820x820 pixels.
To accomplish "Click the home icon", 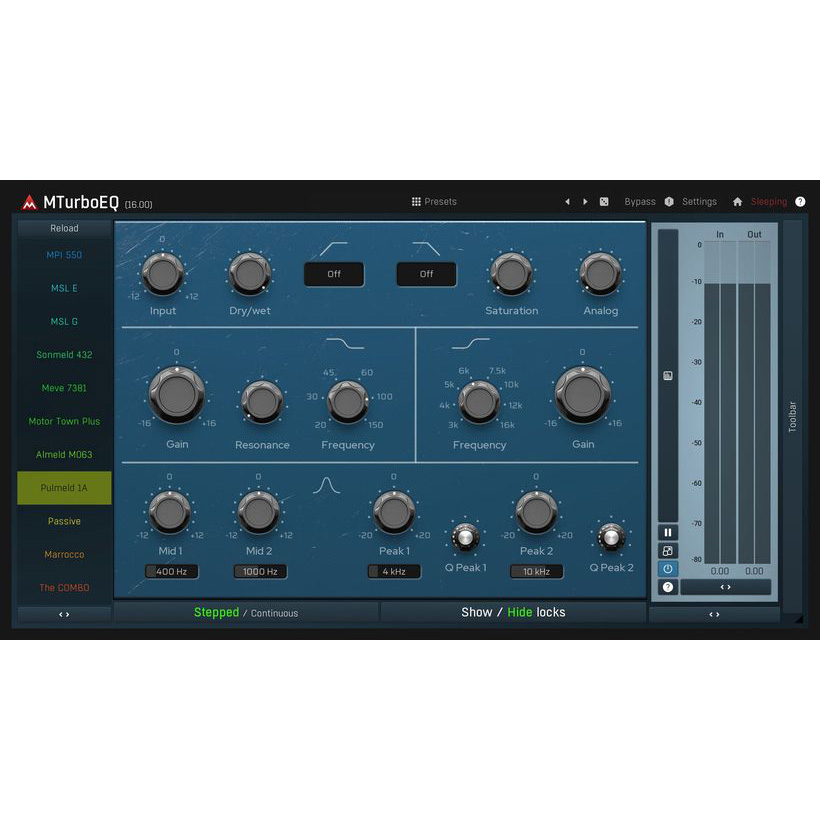I will [737, 202].
